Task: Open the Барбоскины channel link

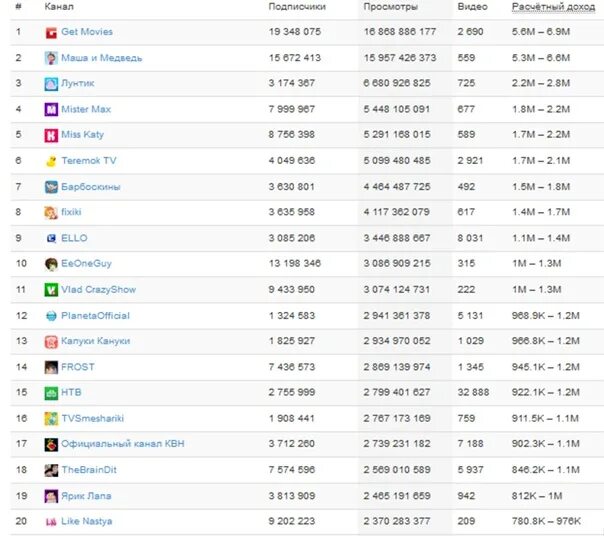Action: [91, 187]
